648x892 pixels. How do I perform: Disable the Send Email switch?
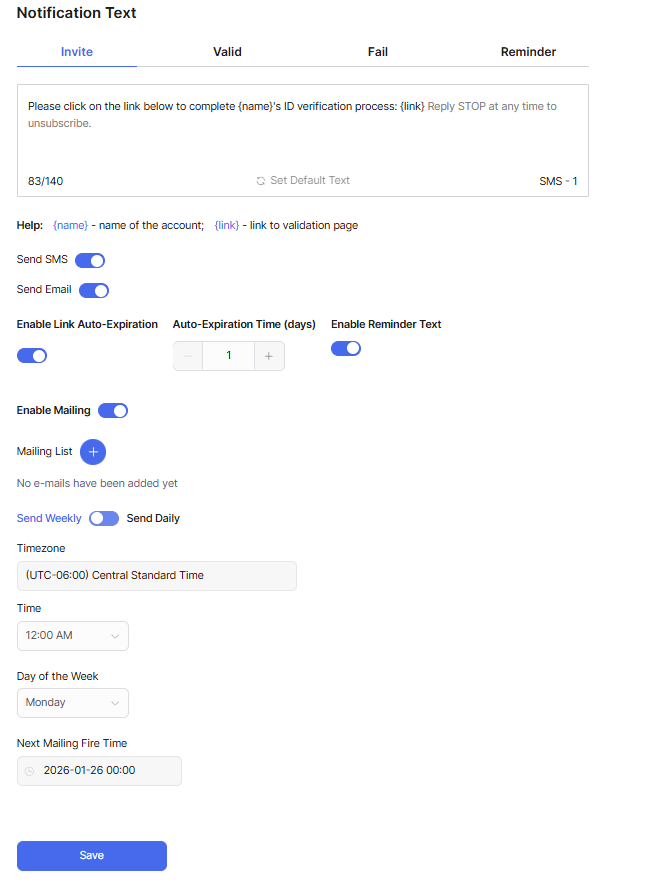coord(94,291)
